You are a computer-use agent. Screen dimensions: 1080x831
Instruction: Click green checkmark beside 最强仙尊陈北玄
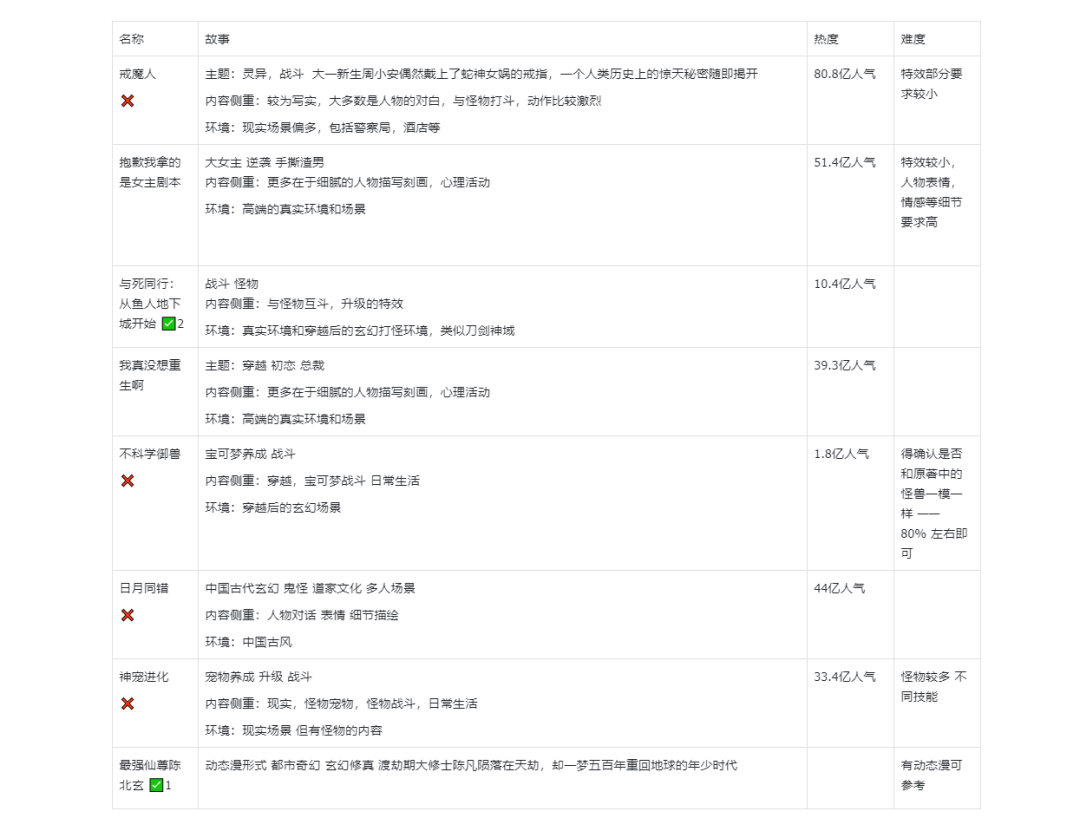tap(156, 785)
